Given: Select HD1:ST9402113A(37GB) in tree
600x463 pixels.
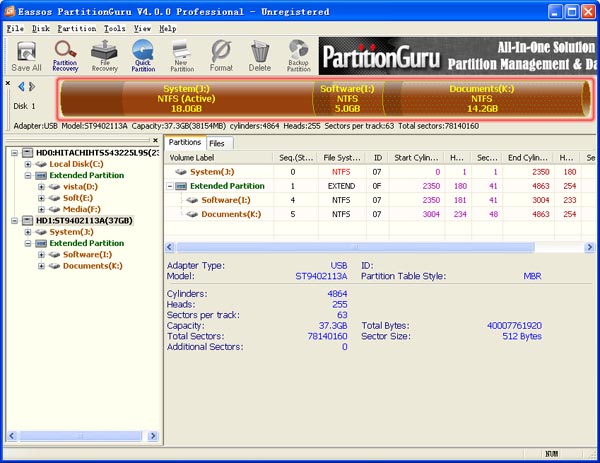Looking at the screenshot, I should [84, 221].
